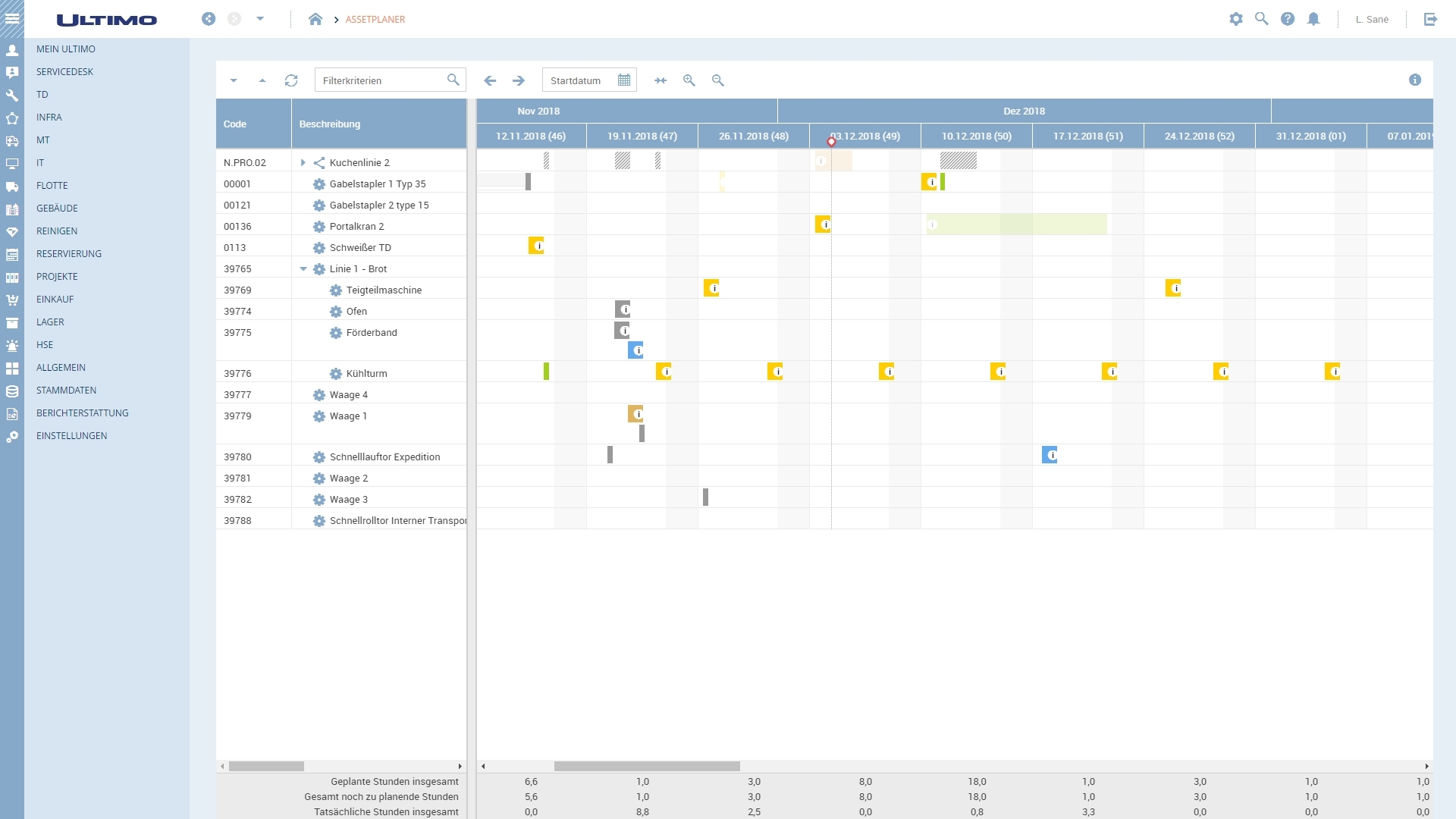Open the help question mark icon

[x=1288, y=19]
